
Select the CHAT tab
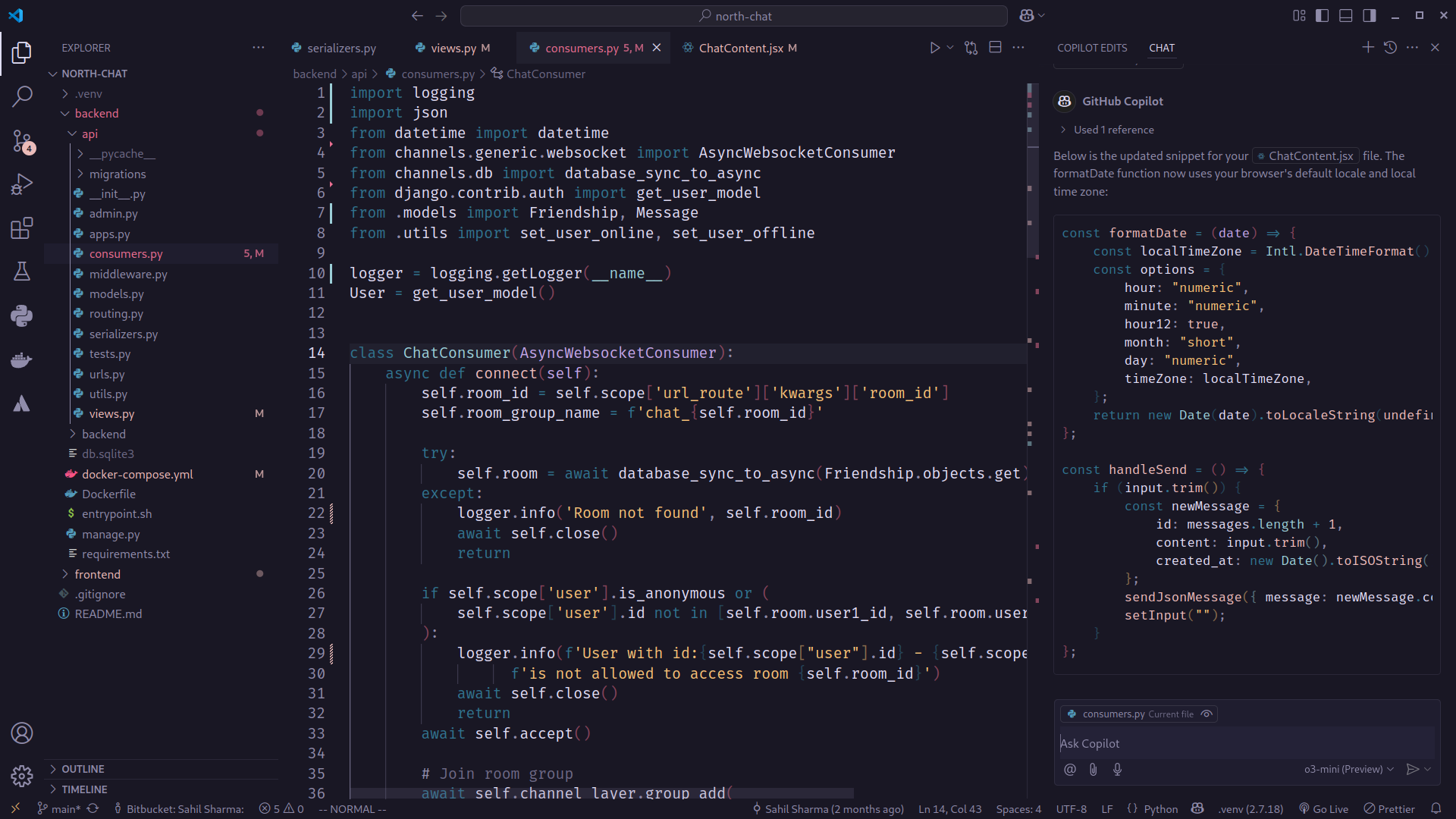click(1161, 48)
